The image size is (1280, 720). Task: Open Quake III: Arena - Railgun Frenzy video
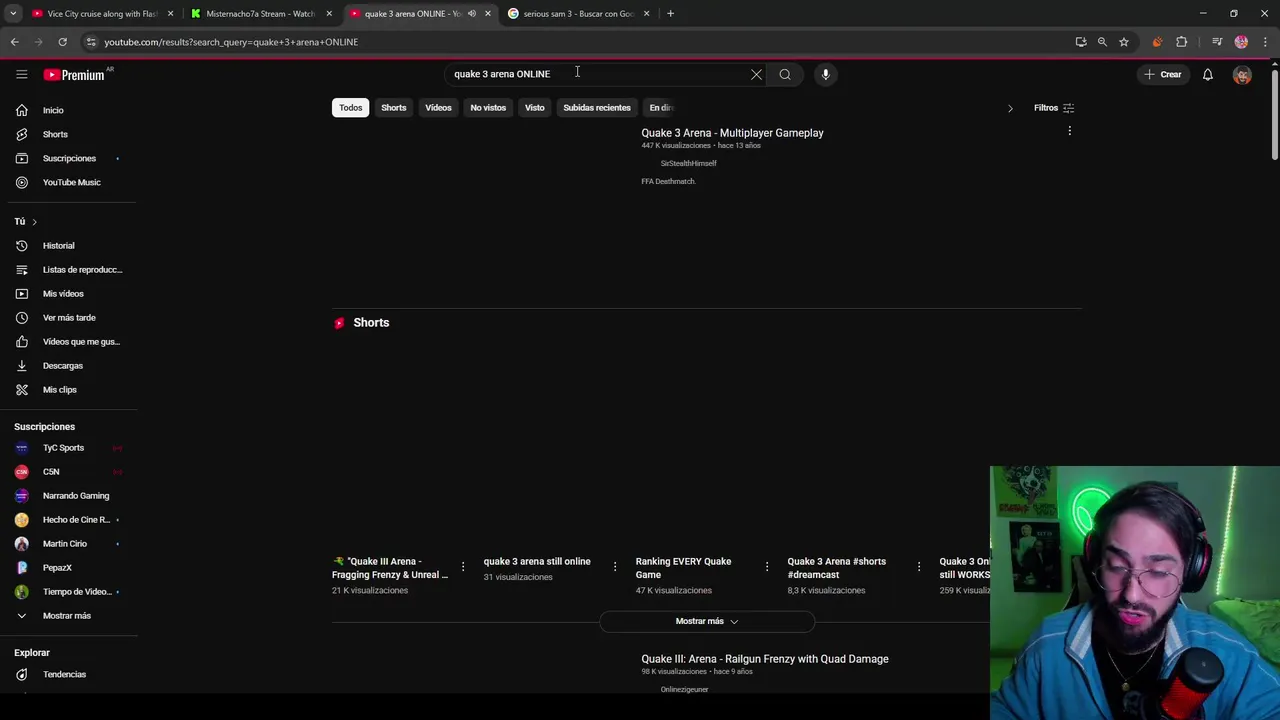coord(765,659)
